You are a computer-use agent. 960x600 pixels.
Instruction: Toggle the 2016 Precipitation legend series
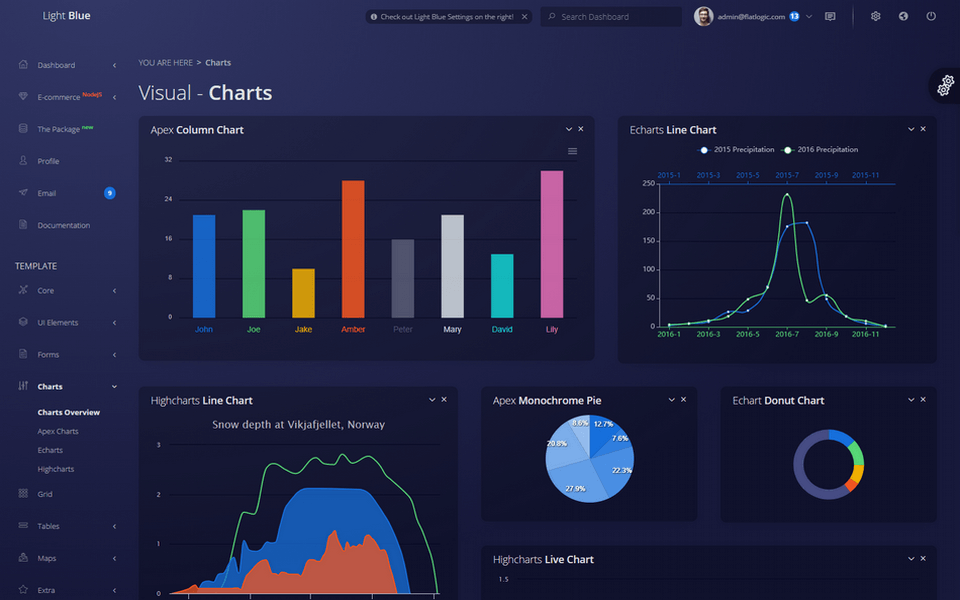(820, 150)
